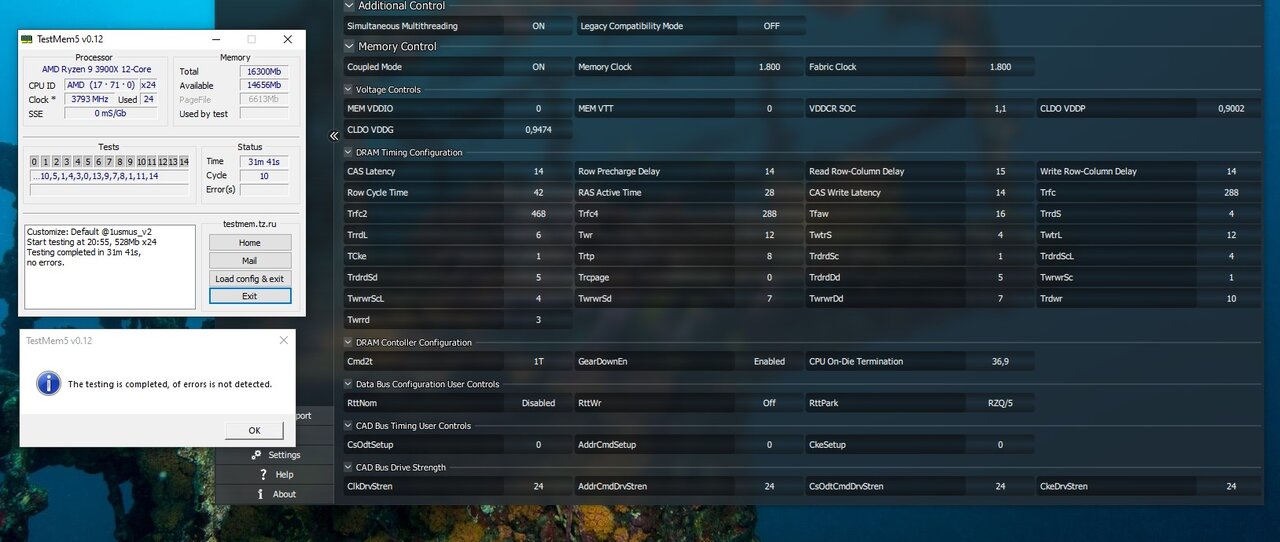Click the Help question mark icon
The width and height of the screenshot is (1280, 542).
pyautogui.click(x=263, y=474)
